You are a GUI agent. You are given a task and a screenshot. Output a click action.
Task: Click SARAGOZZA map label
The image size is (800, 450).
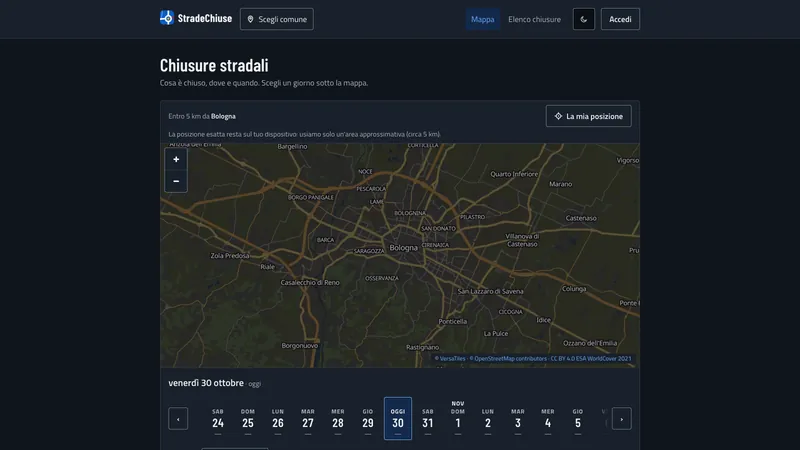369,251
